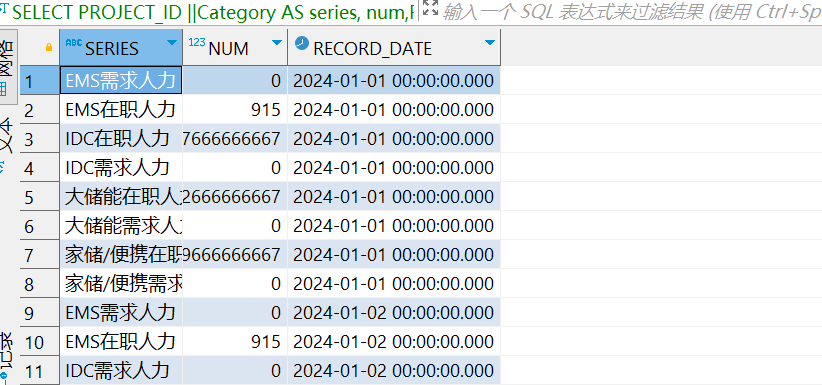Click RECORD_DATE cell in row 5
The width and height of the screenshot is (822, 385).
(394, 197)
